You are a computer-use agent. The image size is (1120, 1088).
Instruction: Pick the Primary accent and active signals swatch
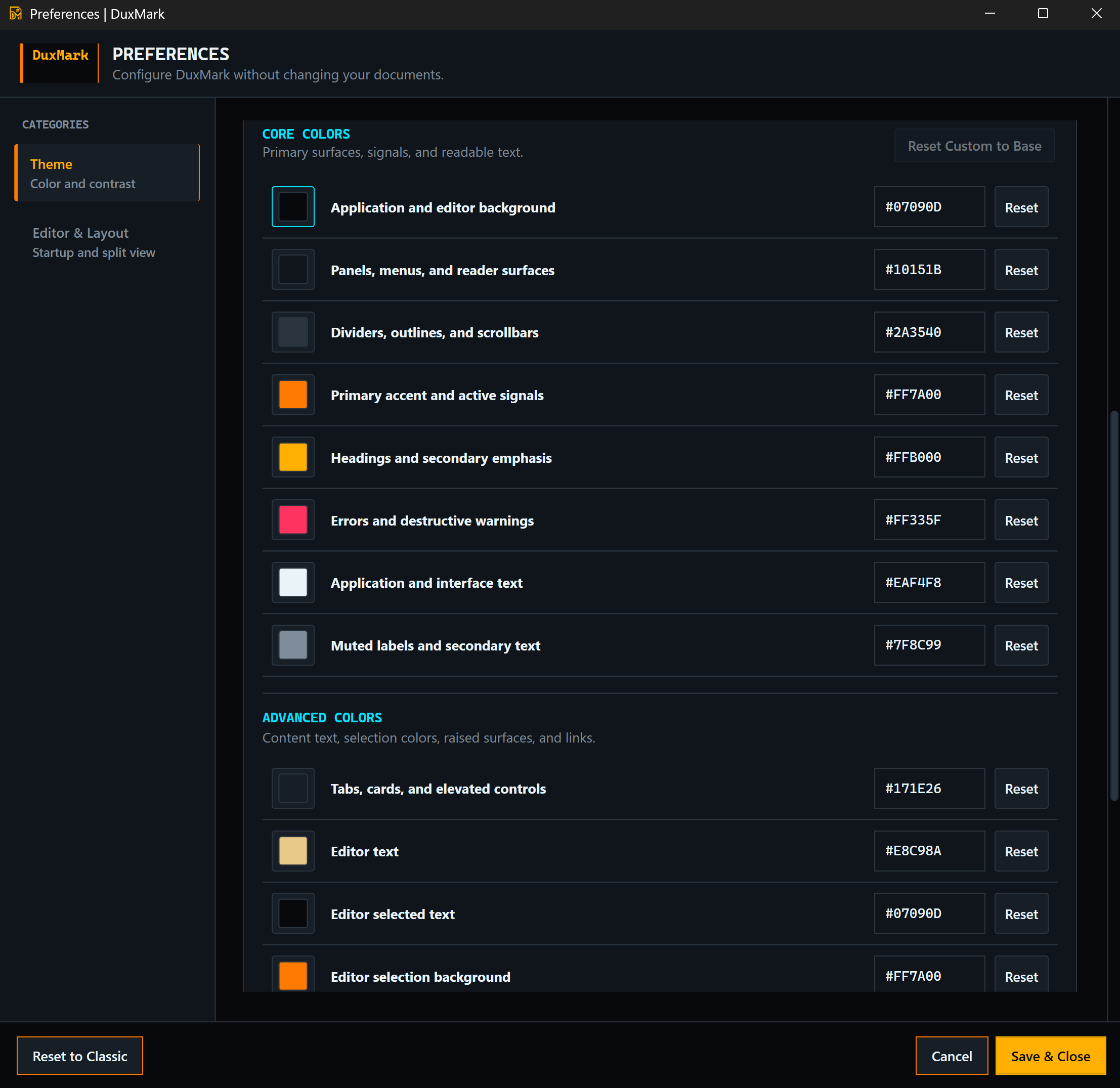pos(293,395)
